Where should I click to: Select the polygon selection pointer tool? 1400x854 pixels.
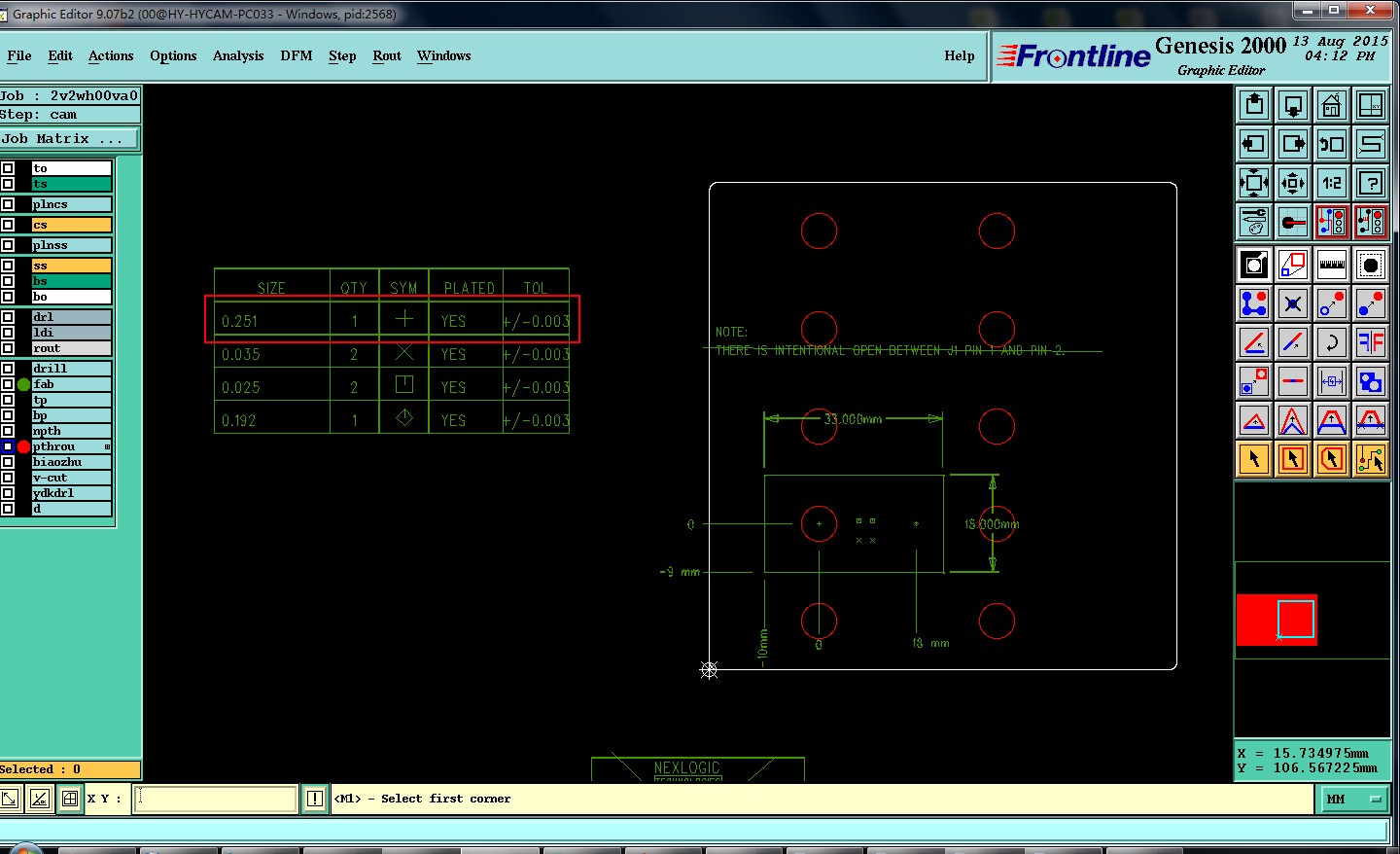tap(1332, 459)
